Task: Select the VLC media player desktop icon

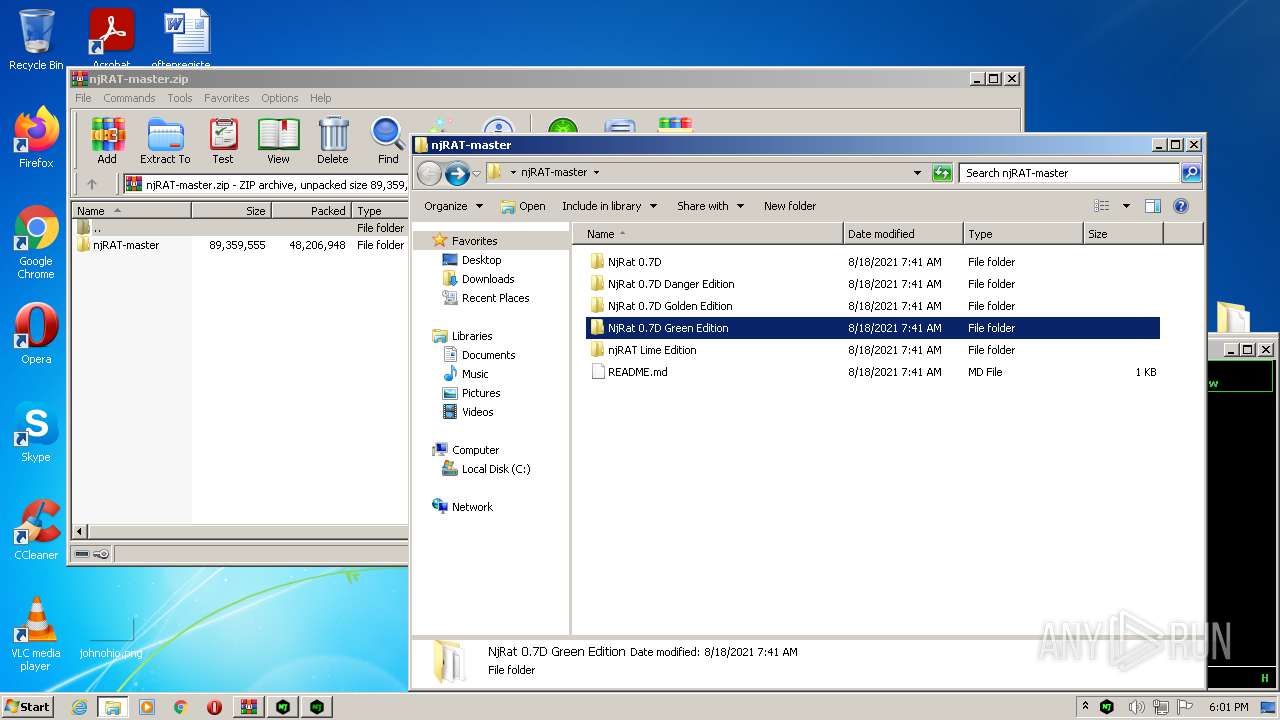Action: [x=36, y=635]
